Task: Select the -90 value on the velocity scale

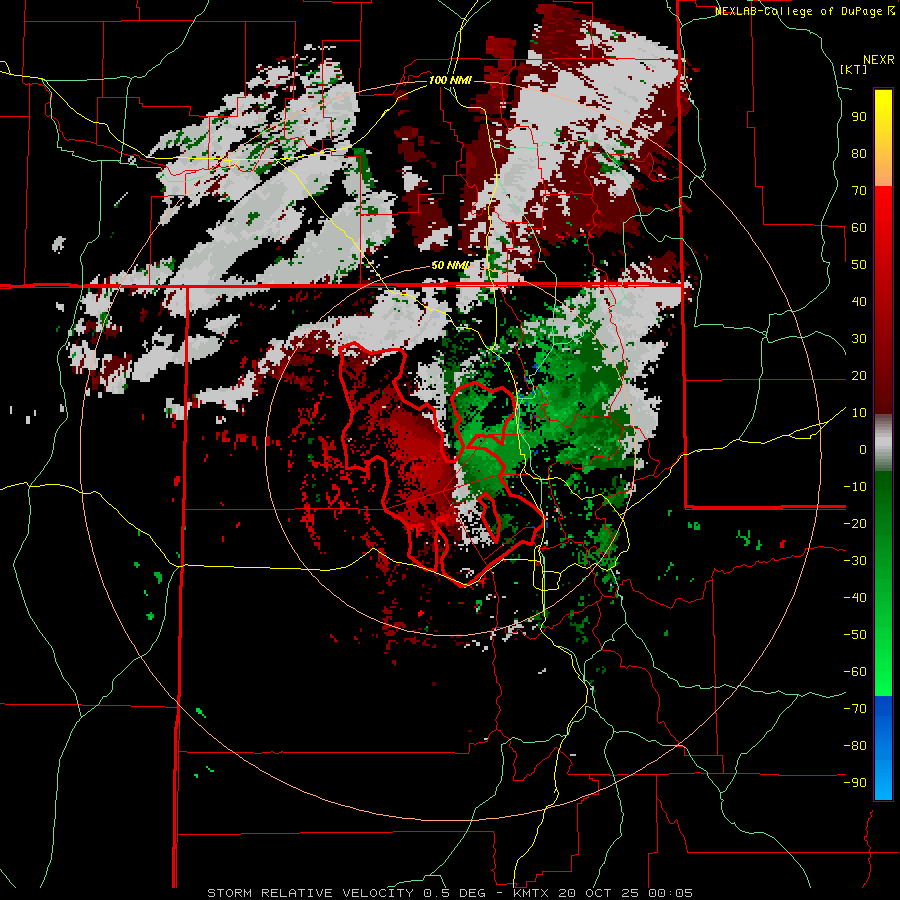Action: click(x=855, y=783)
